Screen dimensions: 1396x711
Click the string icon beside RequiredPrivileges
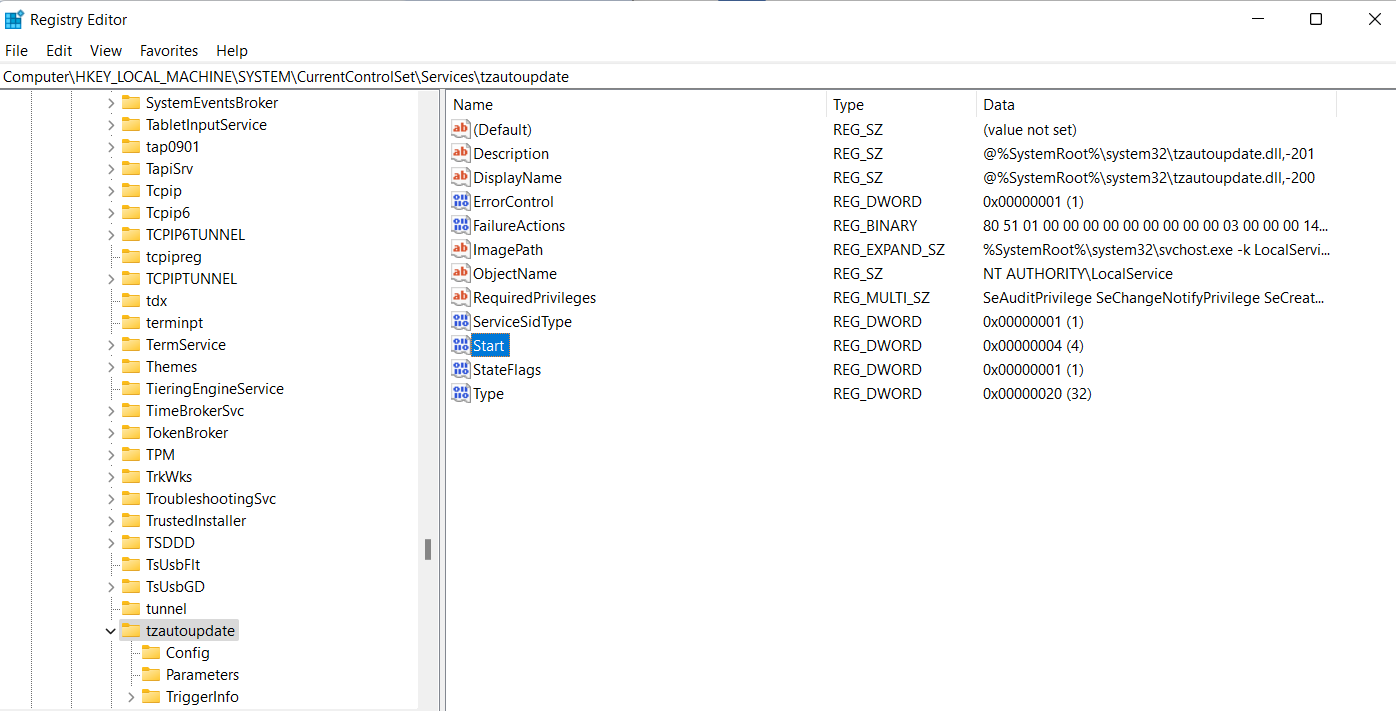(x=460, y=298)
